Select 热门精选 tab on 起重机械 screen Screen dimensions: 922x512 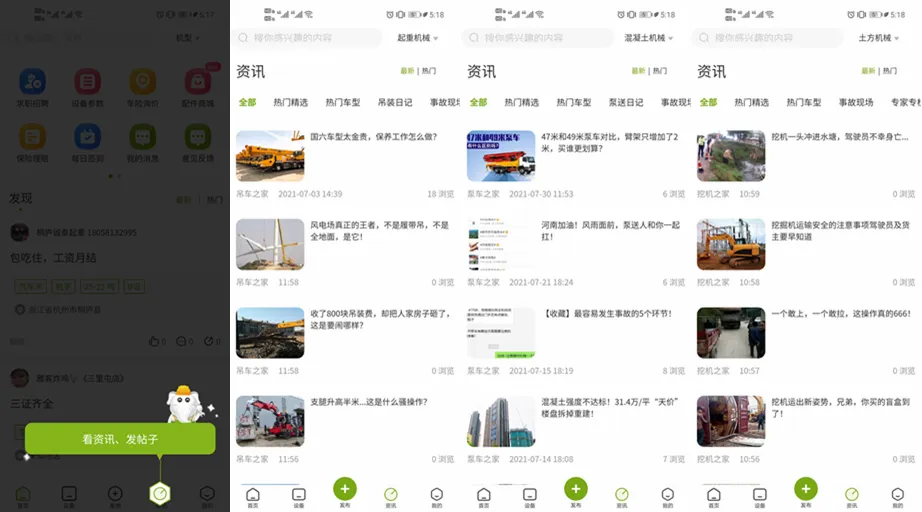290,102
